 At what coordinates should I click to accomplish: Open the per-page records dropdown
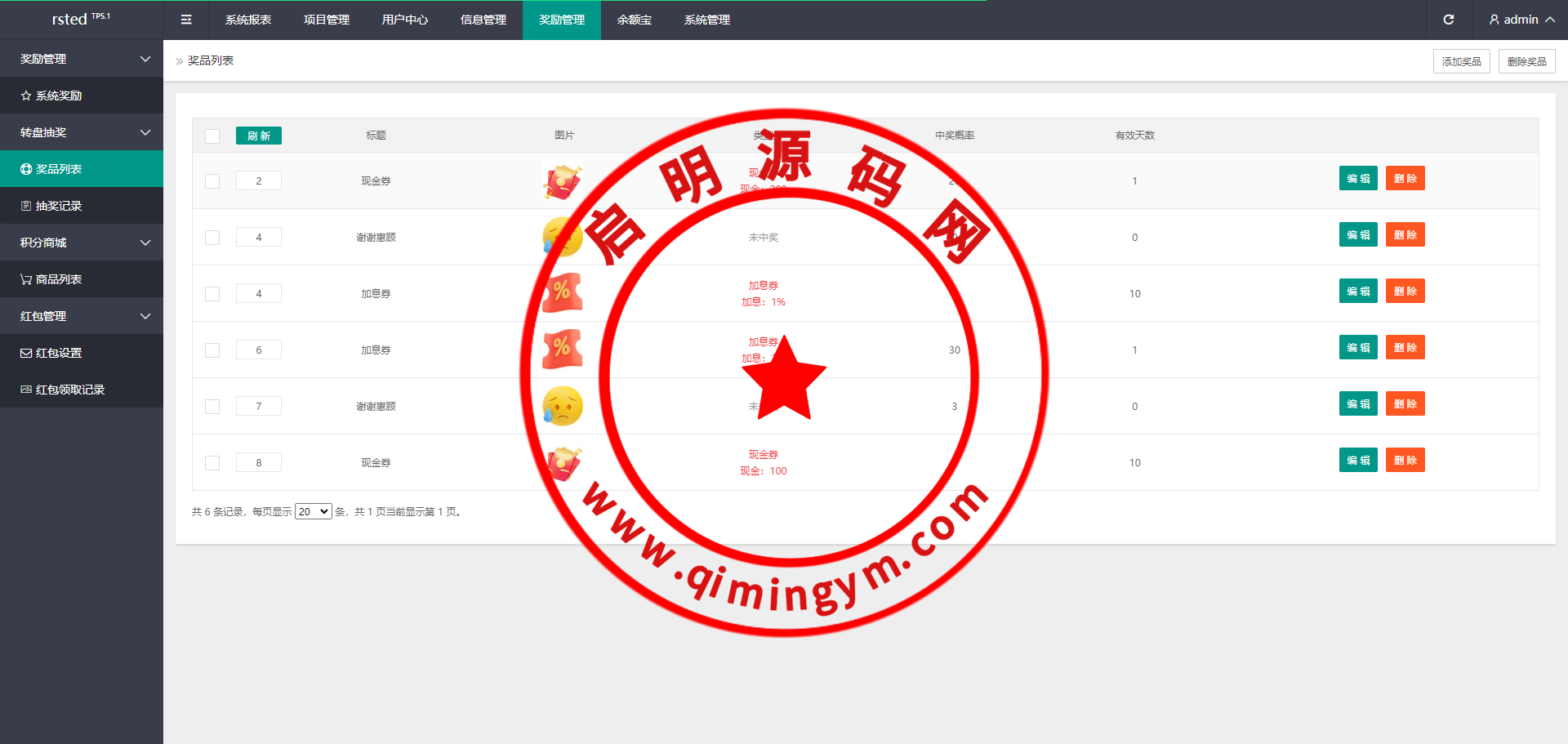coord(313,512)
